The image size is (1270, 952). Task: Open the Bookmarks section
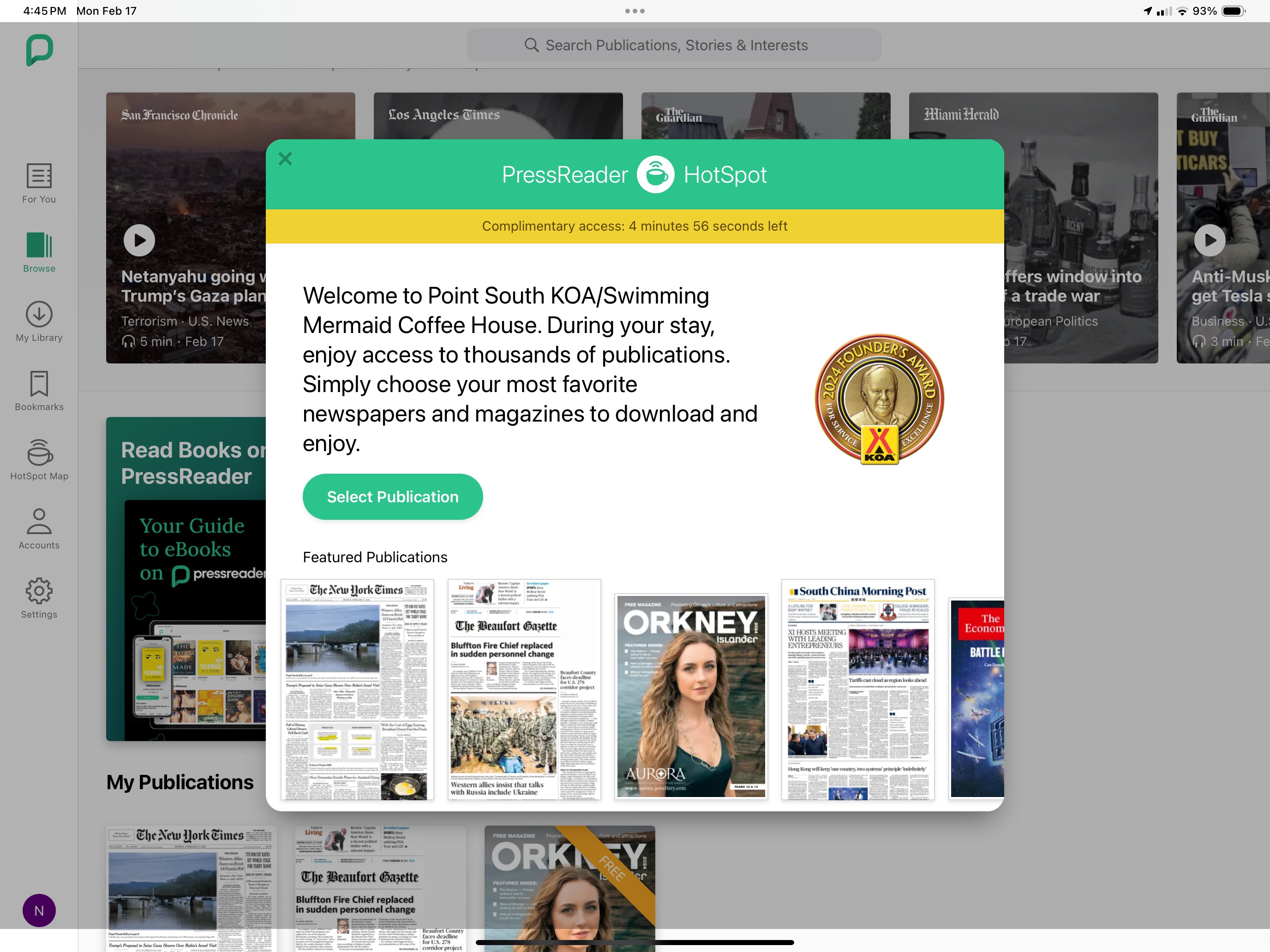coord(39,391)
